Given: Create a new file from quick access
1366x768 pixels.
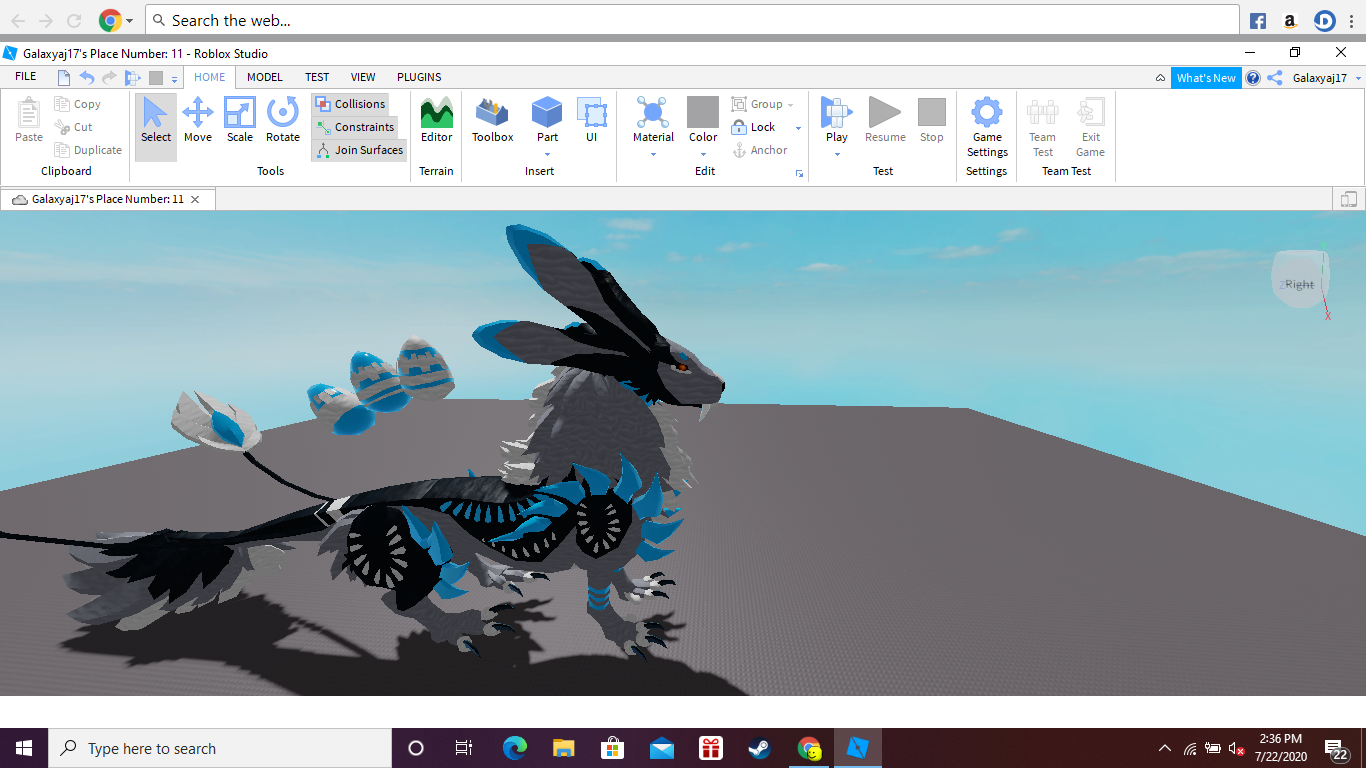Looking at the screenshot, I should [x=64, y=77].
